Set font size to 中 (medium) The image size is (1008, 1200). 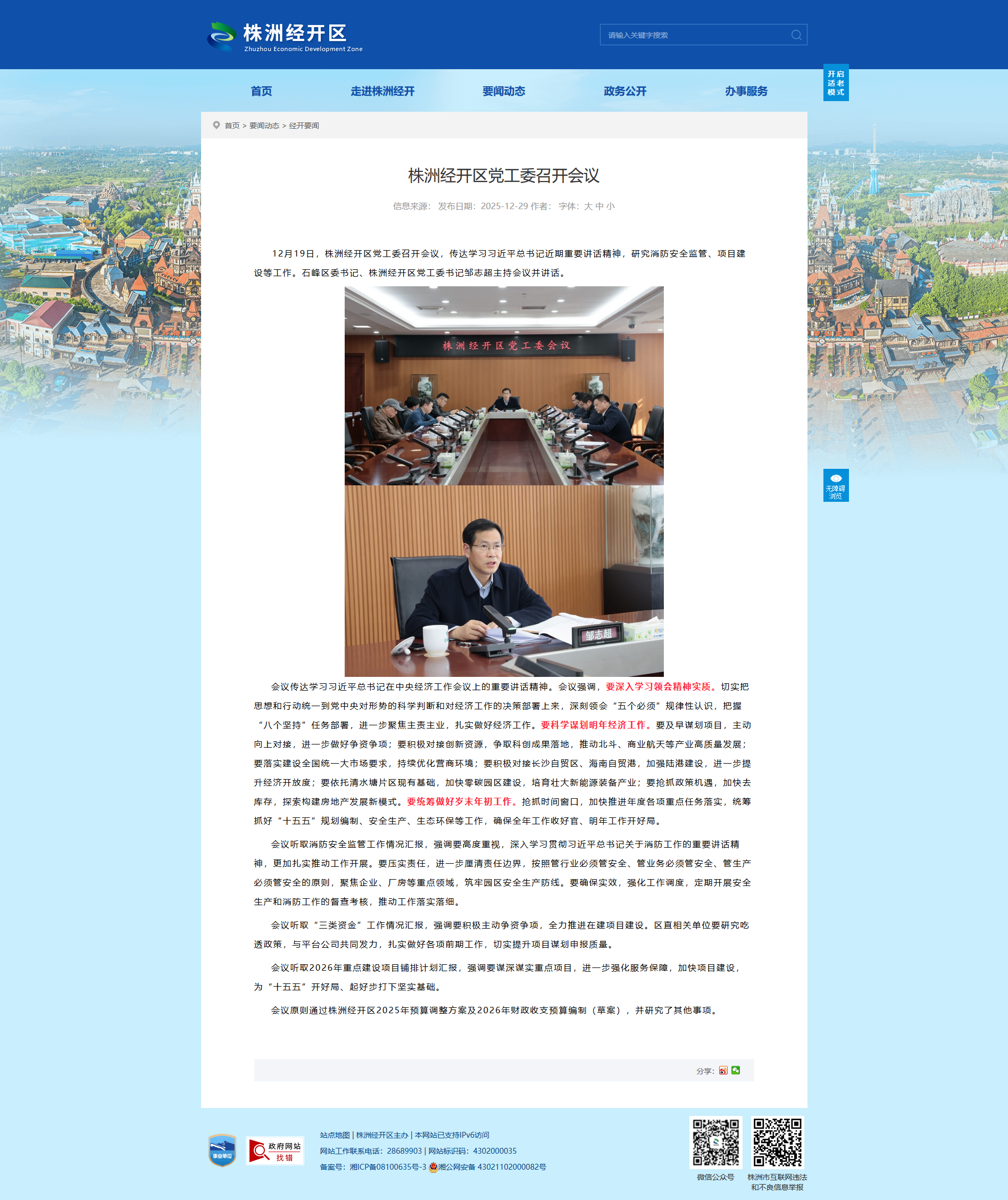pos(599,206)
